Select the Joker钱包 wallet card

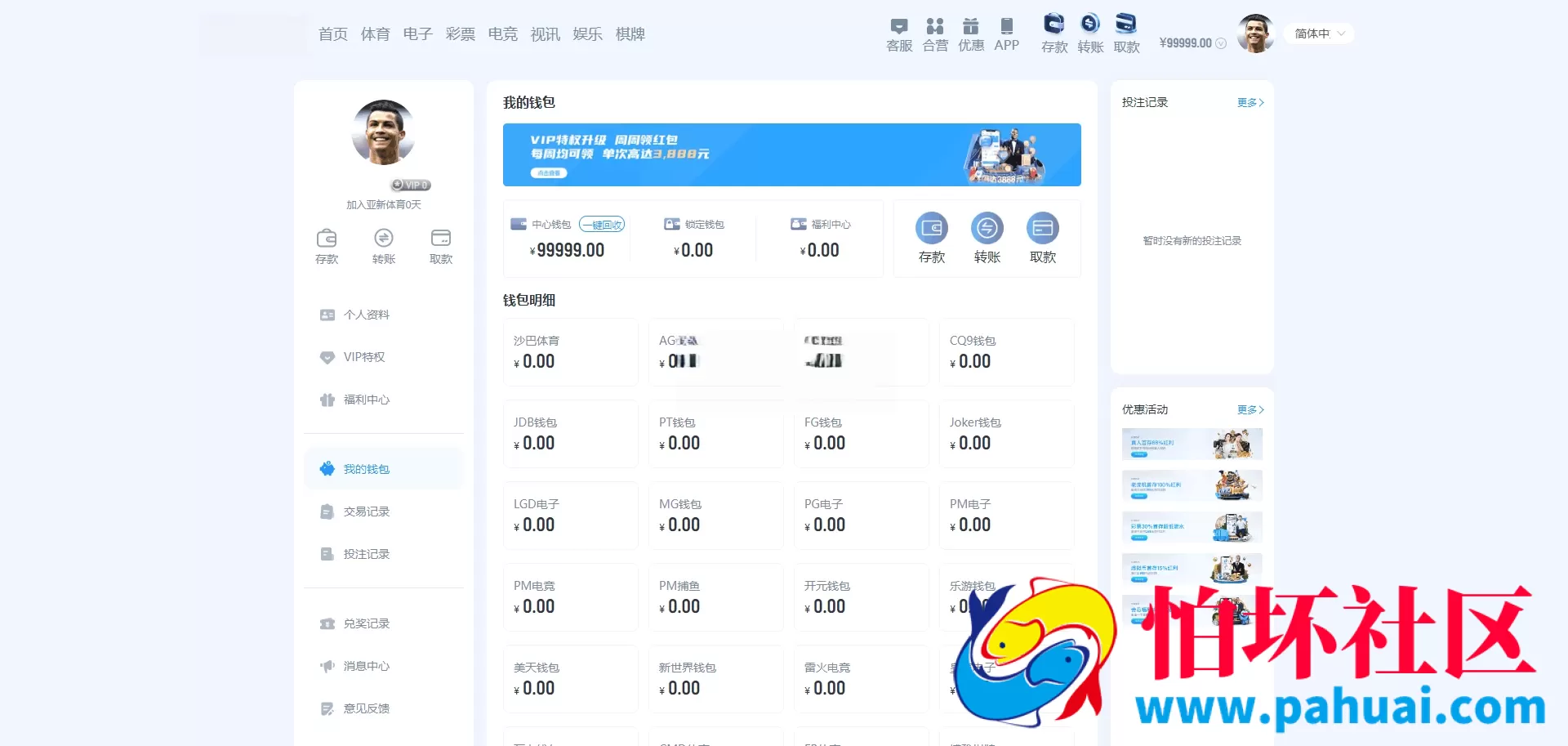click(1007, 434)
